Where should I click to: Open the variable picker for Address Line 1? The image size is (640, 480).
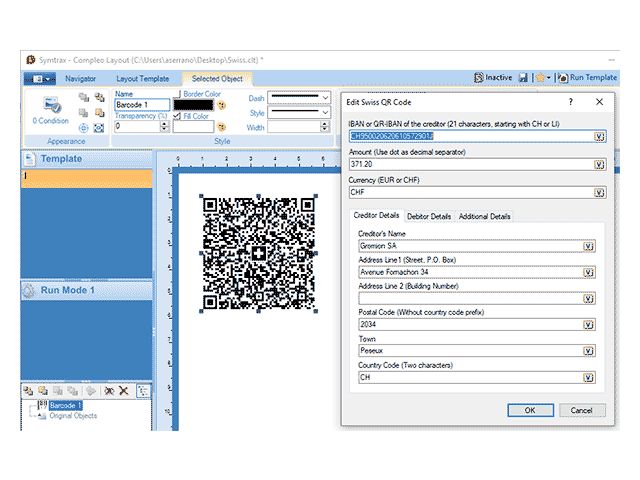589,272
